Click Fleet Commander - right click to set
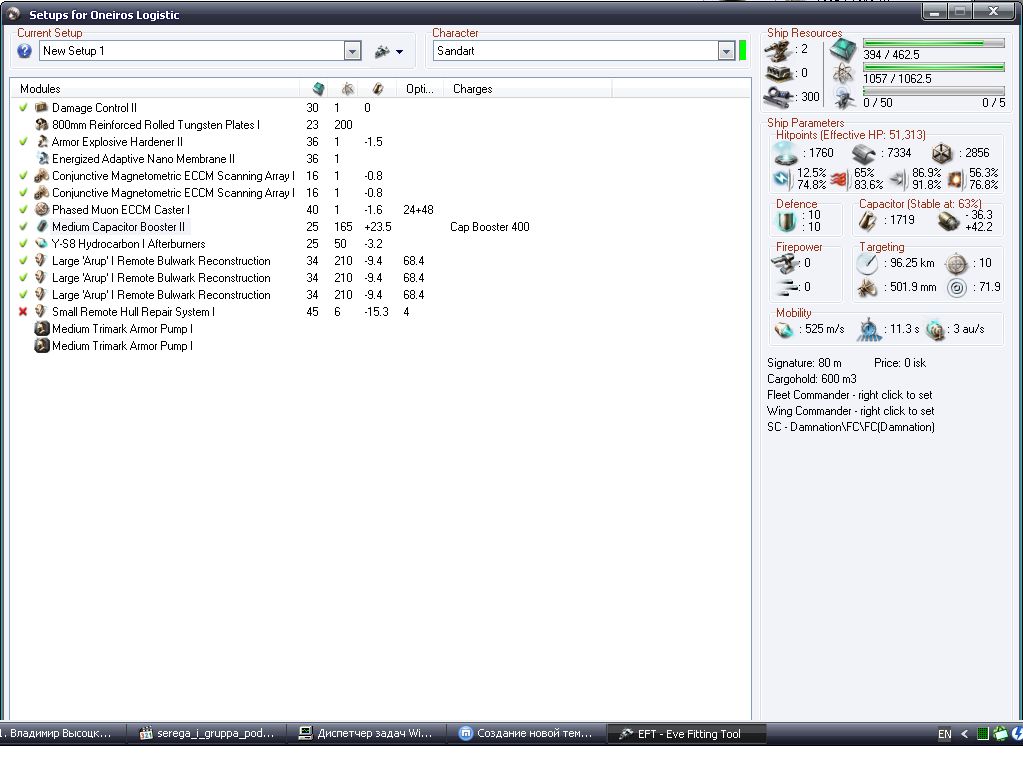The image size is (1023, 760). 849,395
